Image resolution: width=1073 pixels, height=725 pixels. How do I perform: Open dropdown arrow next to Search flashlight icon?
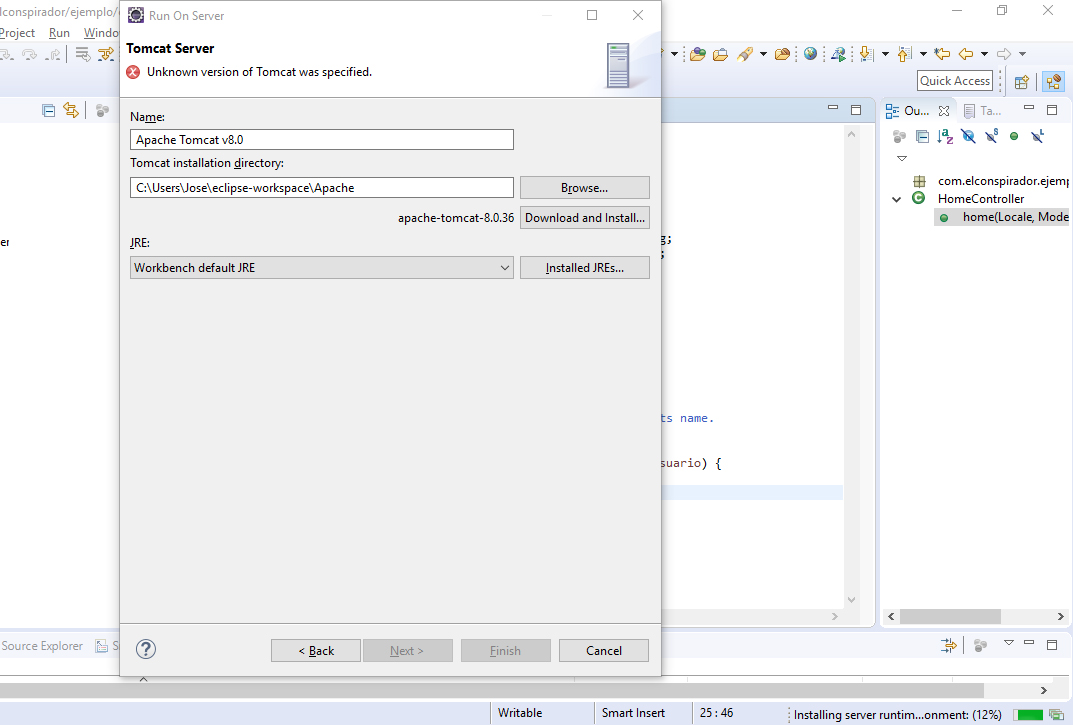(x=764, y=54)
